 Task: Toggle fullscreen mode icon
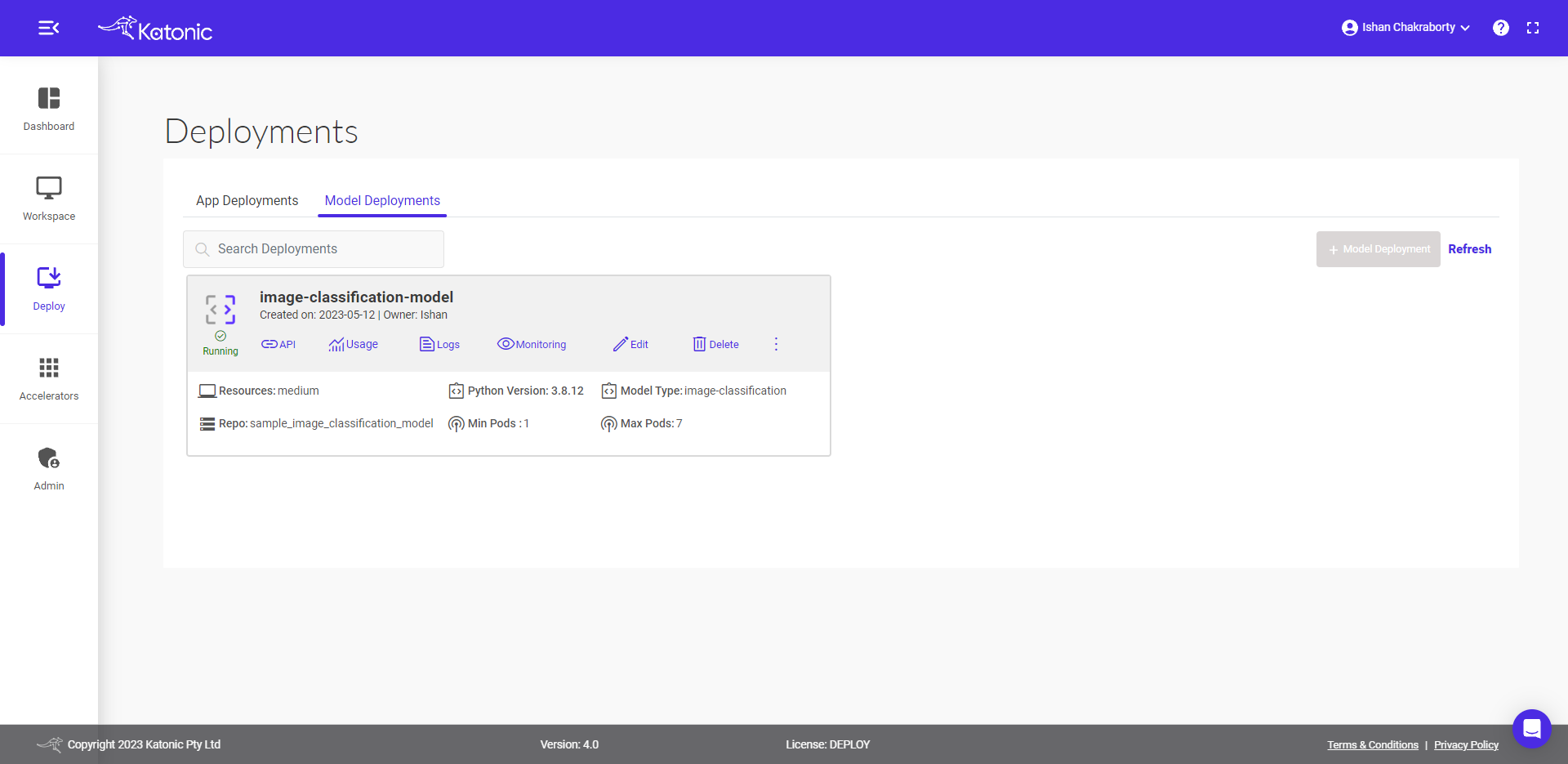[x=1533, y=28]
